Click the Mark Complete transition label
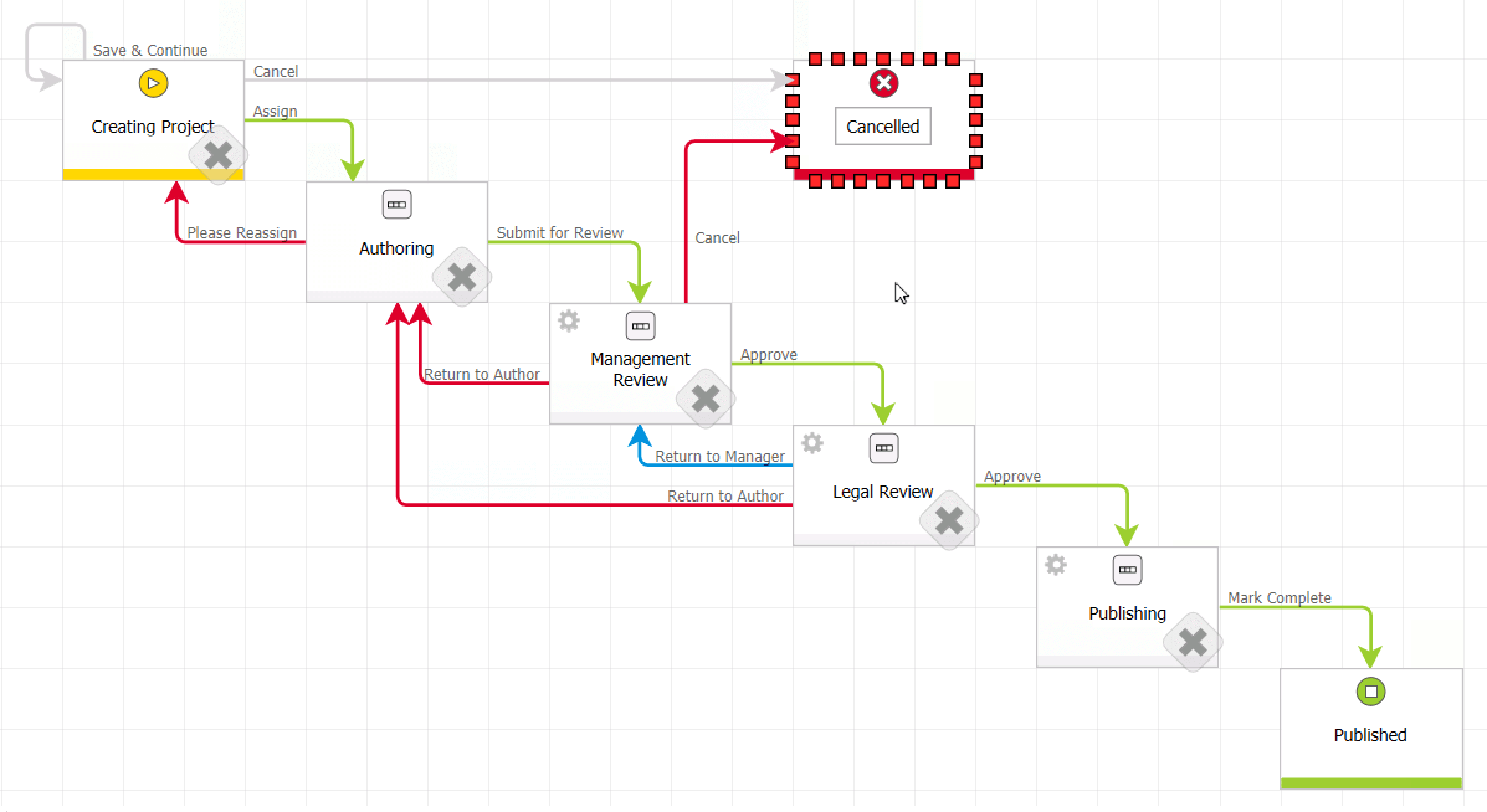Screen dimensions: 1487x812 [1280, 597]
